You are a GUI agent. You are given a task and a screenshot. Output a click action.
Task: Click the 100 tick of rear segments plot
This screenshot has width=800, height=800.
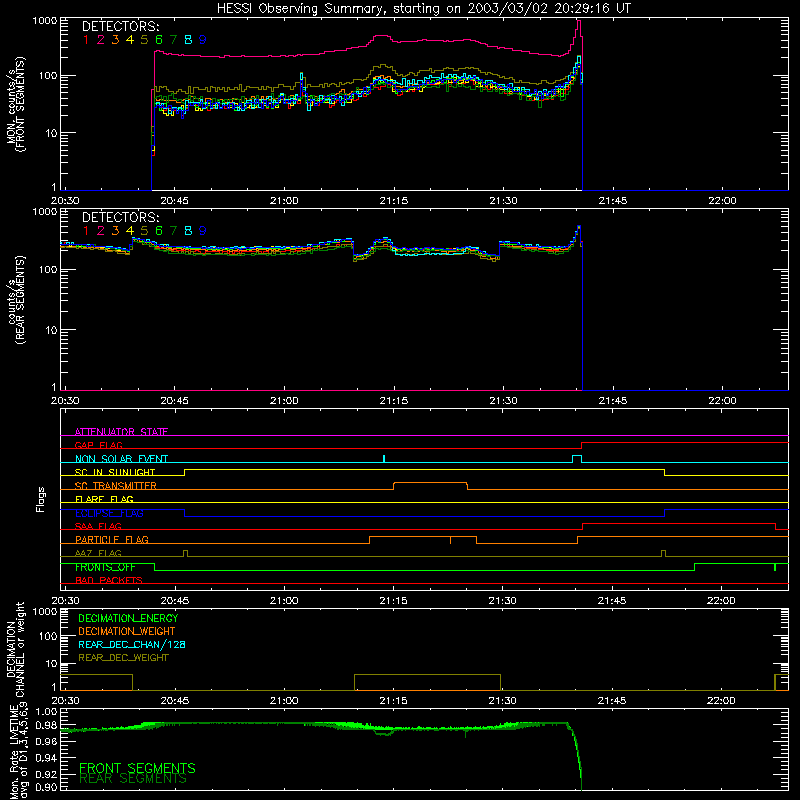point(48,269)
